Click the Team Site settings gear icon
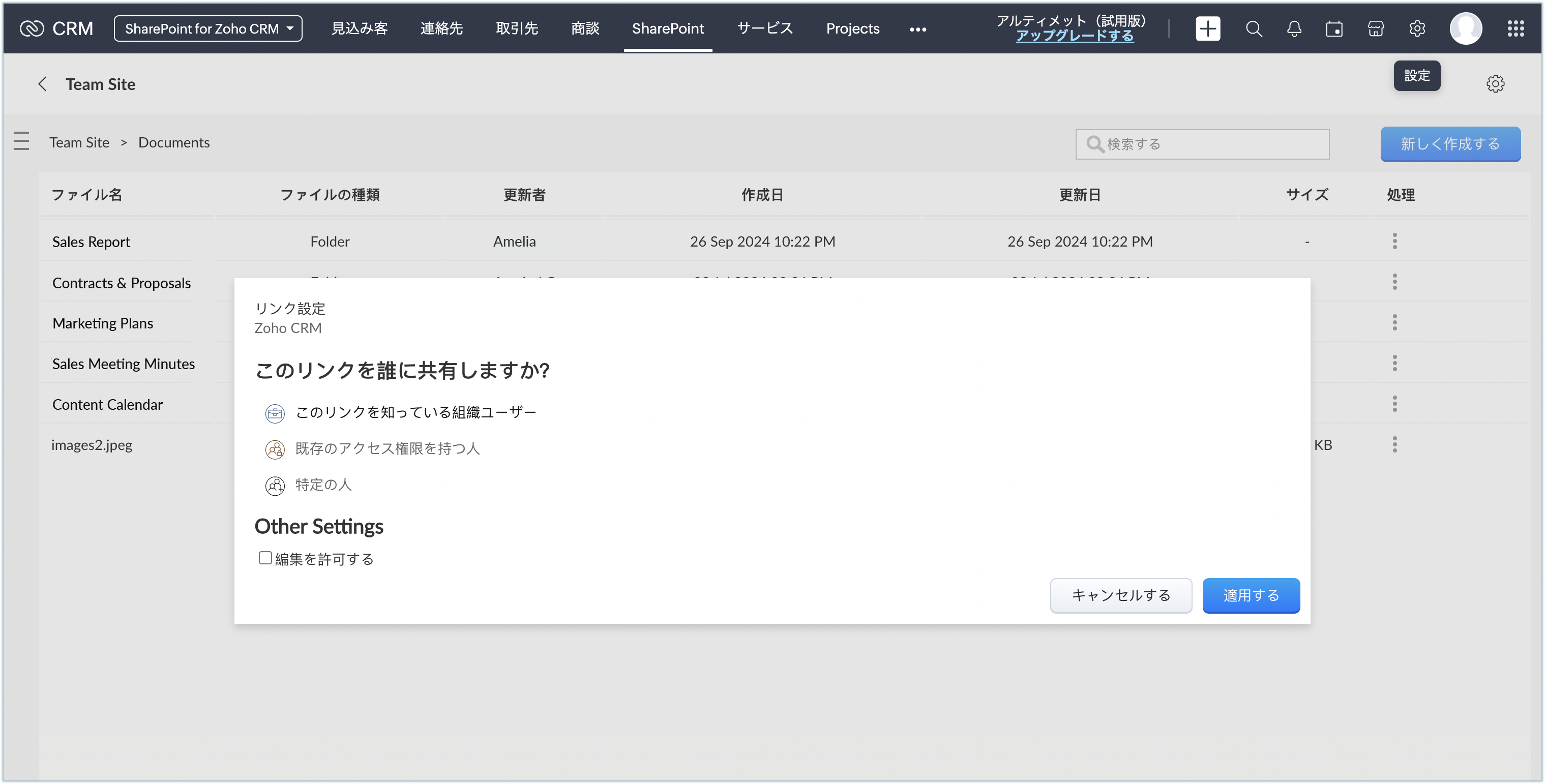 click(1495, 84)
